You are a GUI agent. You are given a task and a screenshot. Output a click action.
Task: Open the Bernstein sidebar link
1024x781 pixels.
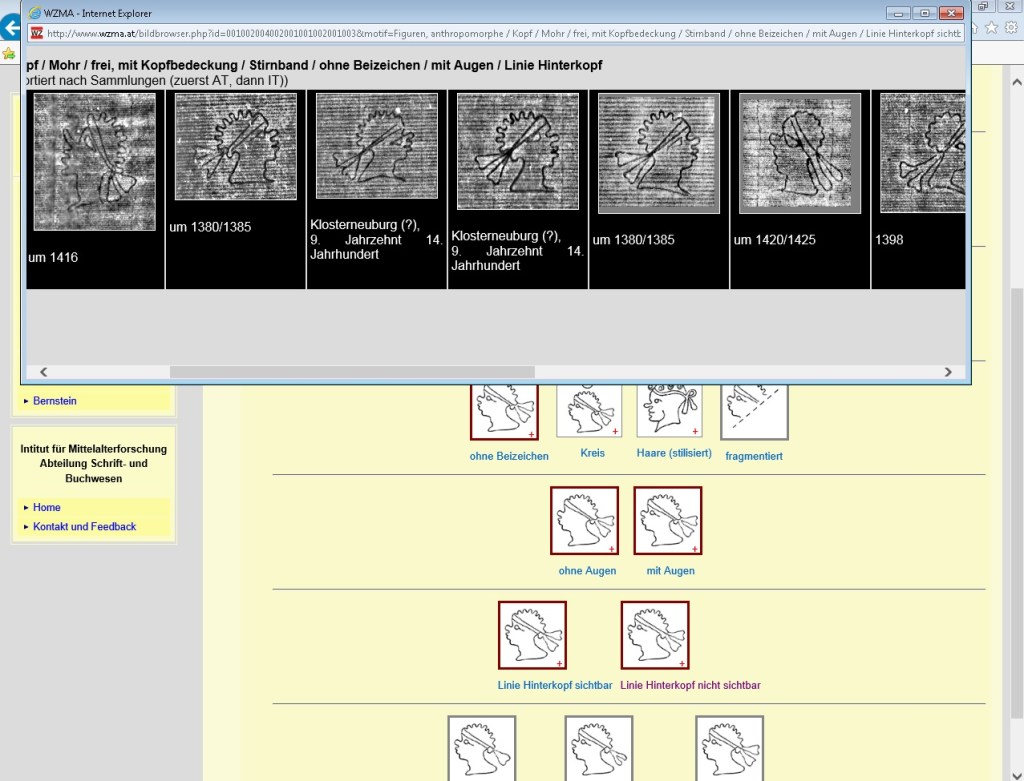tap(54, 401)
